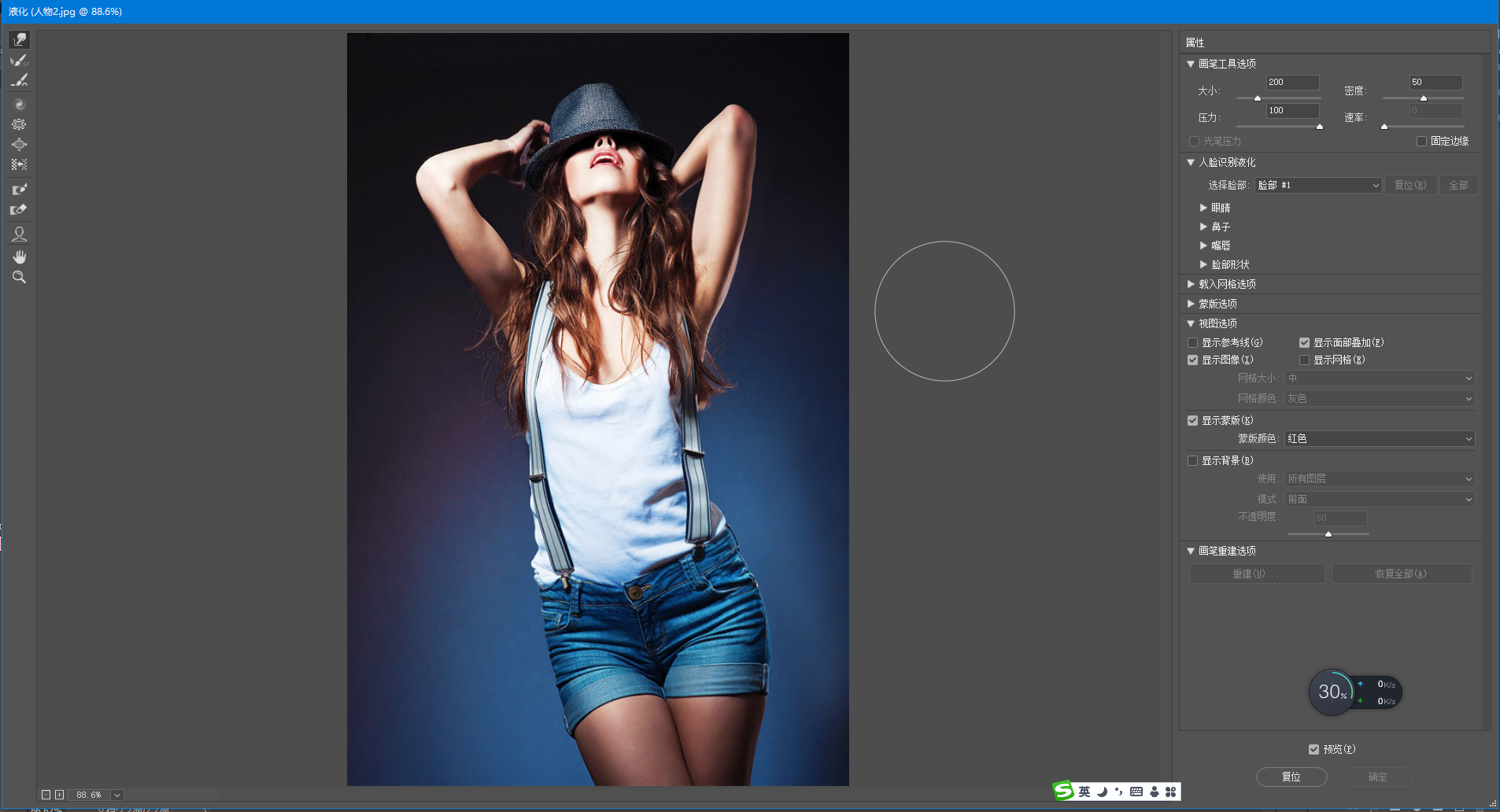1500x812 pixels.
Task: Select the Reconstruct tool
Action: 19,60
